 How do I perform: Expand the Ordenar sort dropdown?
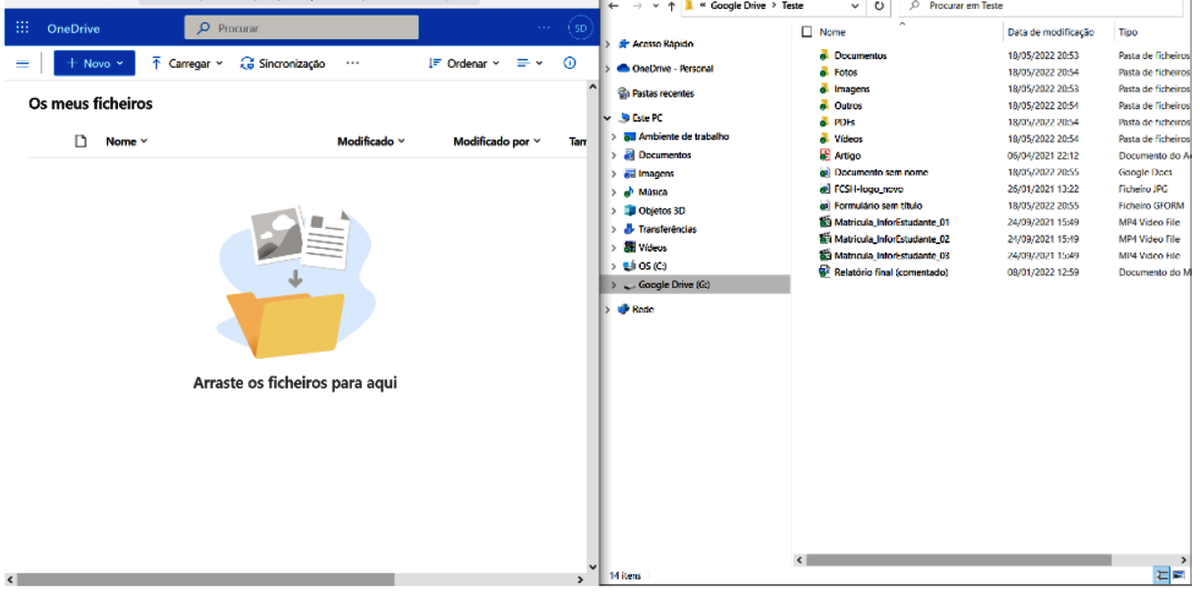[x=464, y=64]
